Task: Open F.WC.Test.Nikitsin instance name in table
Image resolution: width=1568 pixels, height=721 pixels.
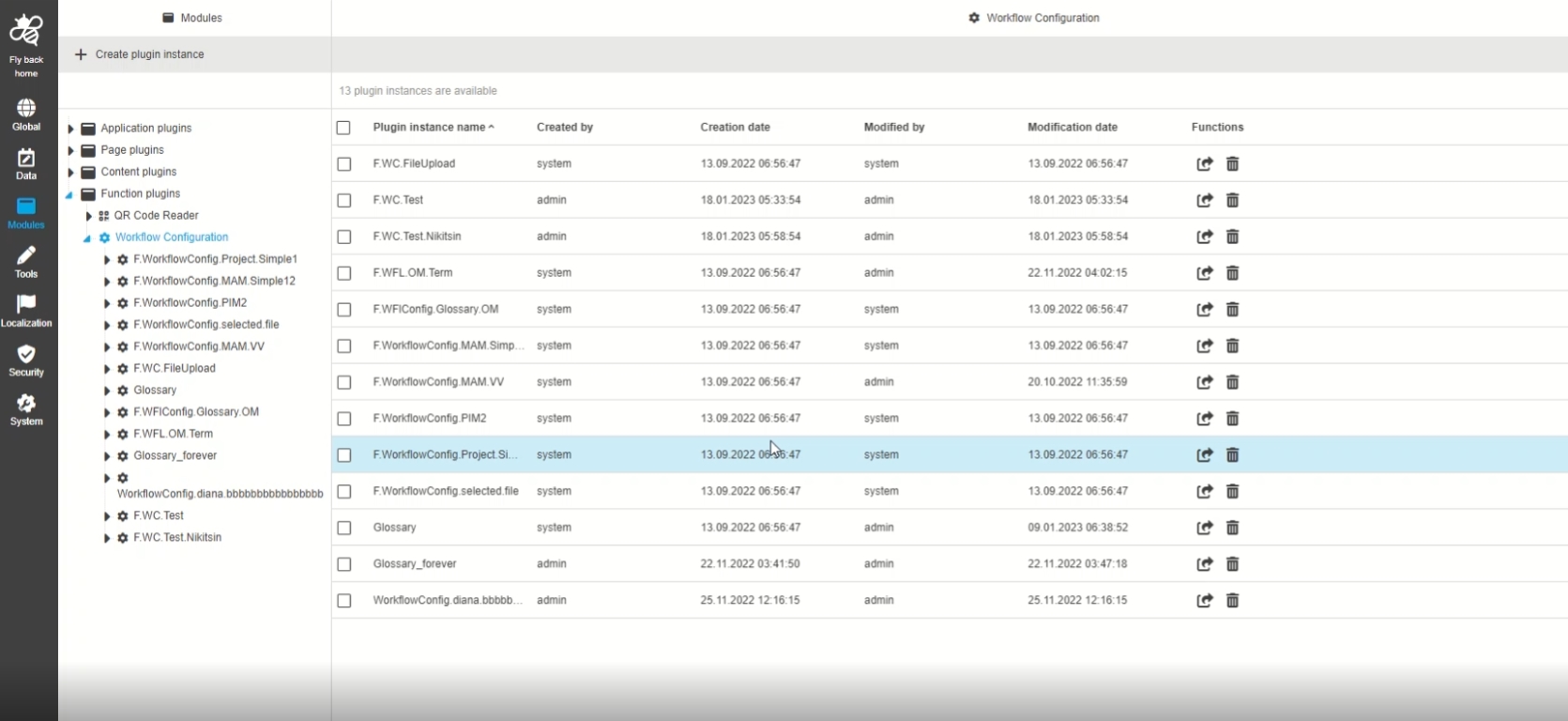Action: (x=417, y=237)
